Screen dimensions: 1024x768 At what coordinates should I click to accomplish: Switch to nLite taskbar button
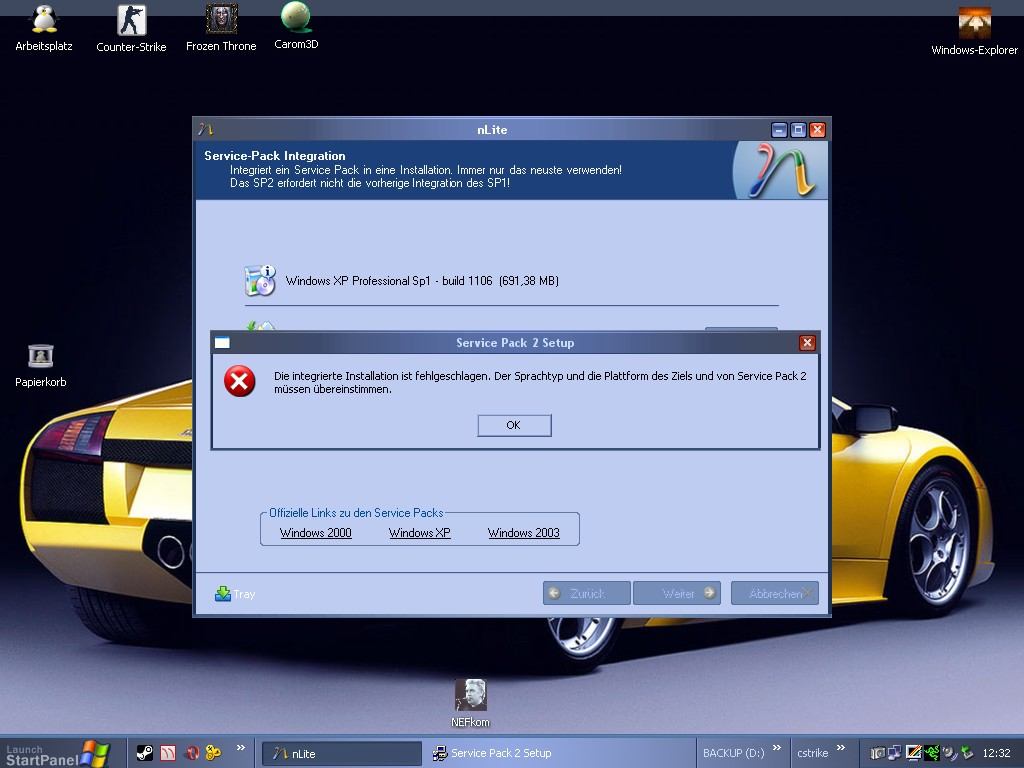tap(342, 753)
